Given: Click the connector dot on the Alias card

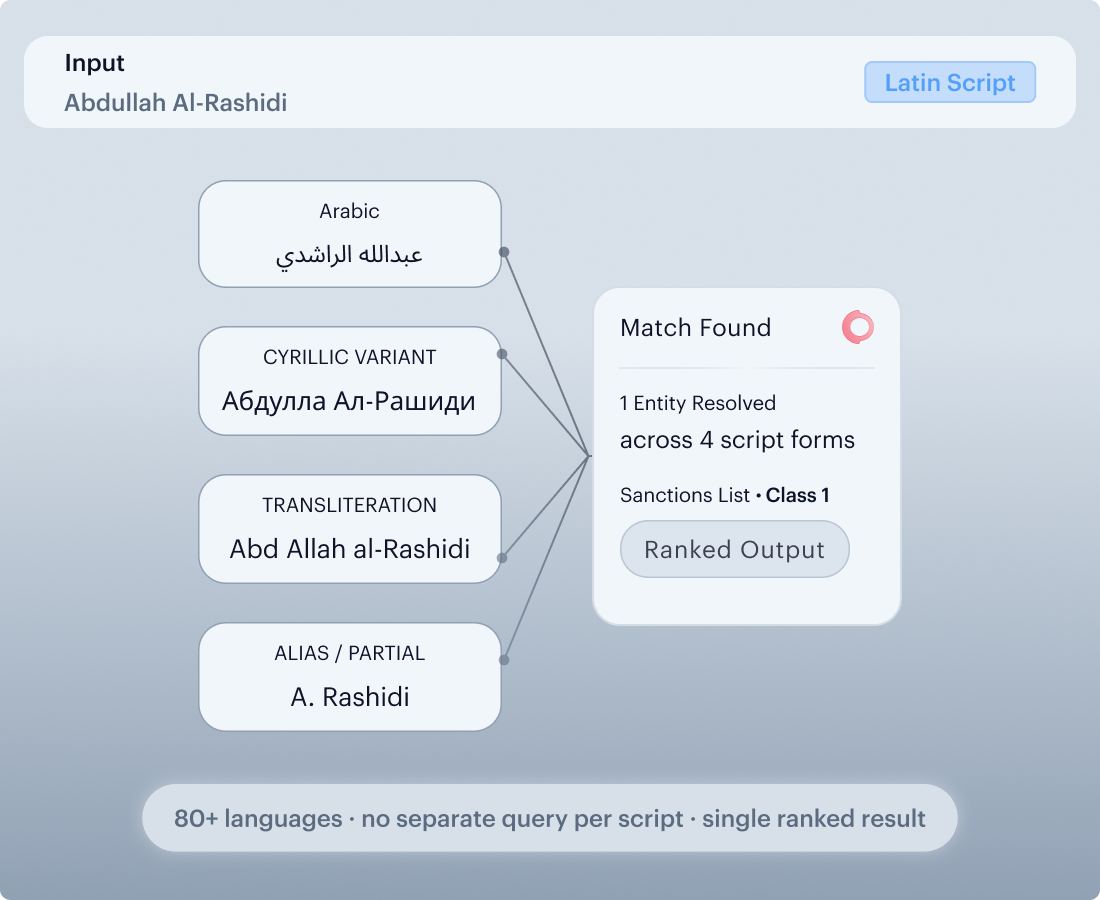Looking at the screenshot, I should tap(504, 659).
